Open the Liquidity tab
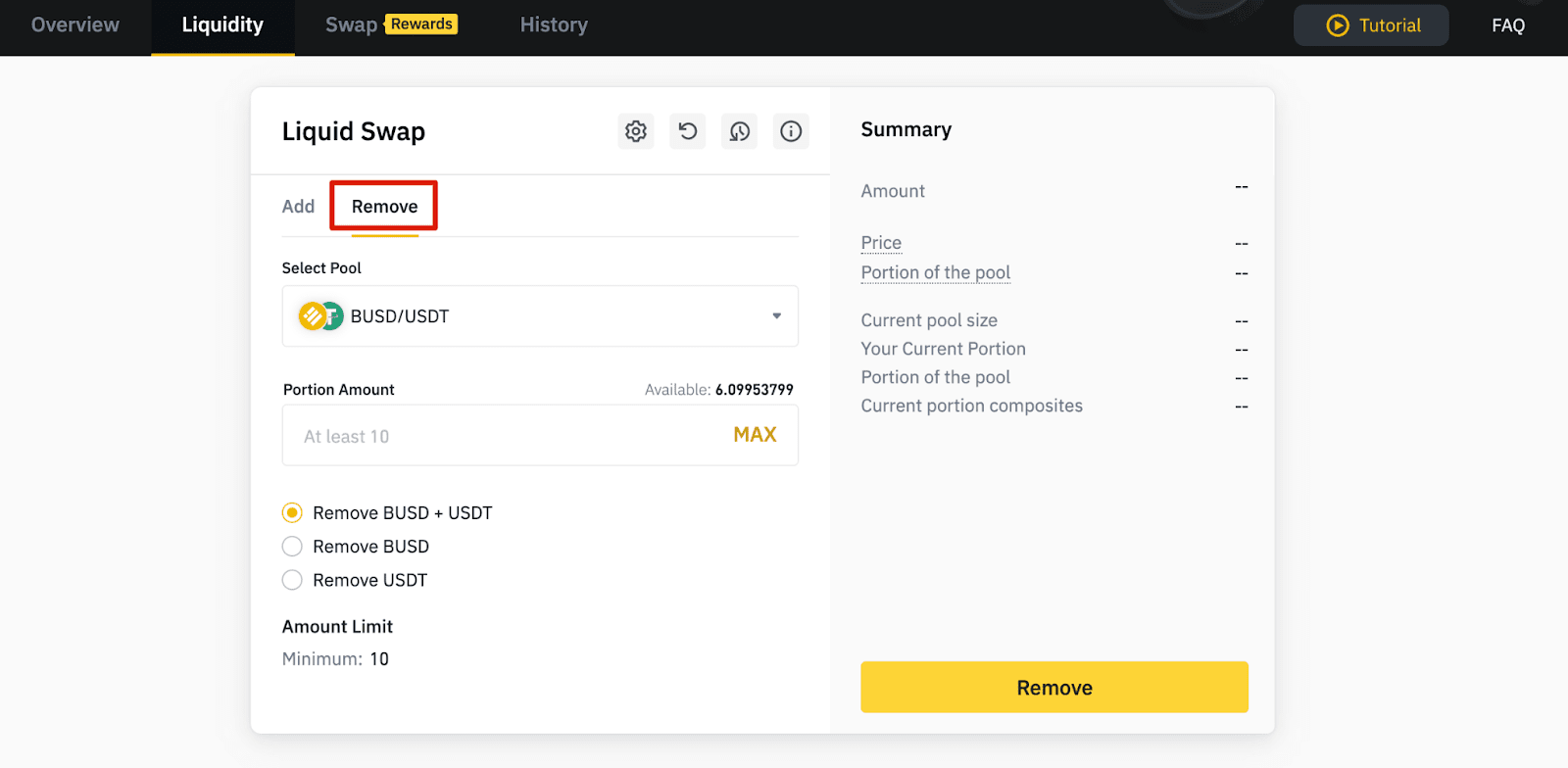The image size is (1568, 768). coord(222,25)
